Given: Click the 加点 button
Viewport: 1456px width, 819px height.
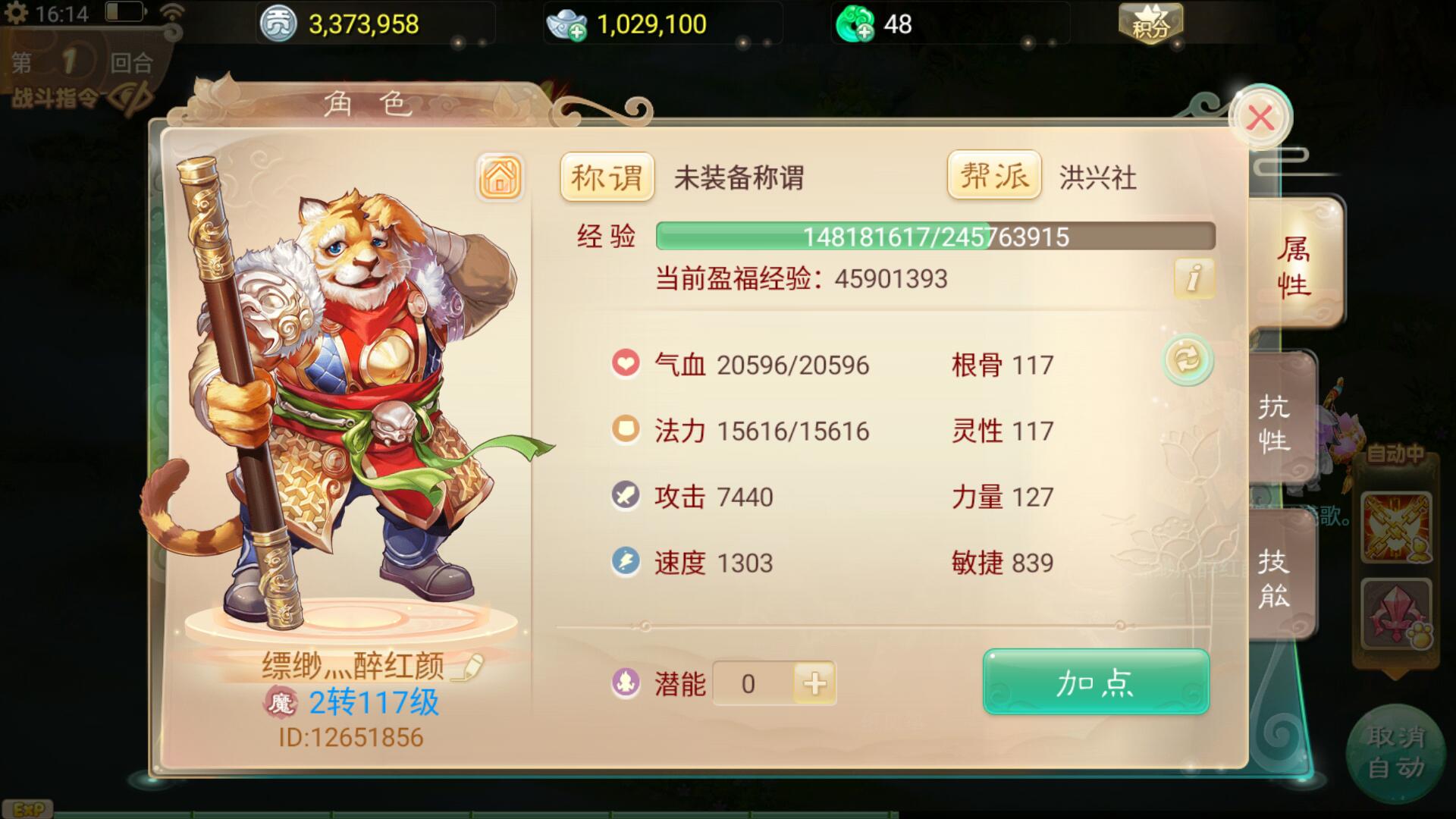Looking at the screenshot, I should click(1096, 682).
